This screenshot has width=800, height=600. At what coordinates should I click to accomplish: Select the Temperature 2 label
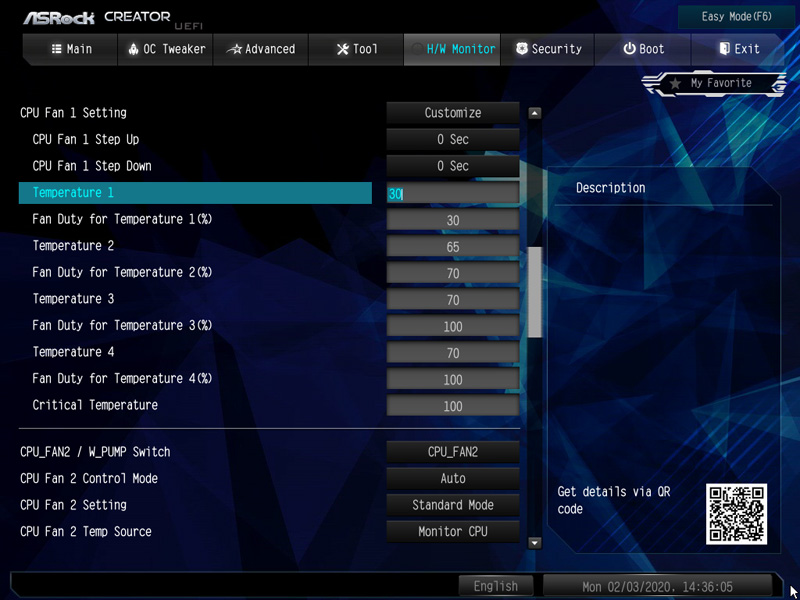coord(73,246)
